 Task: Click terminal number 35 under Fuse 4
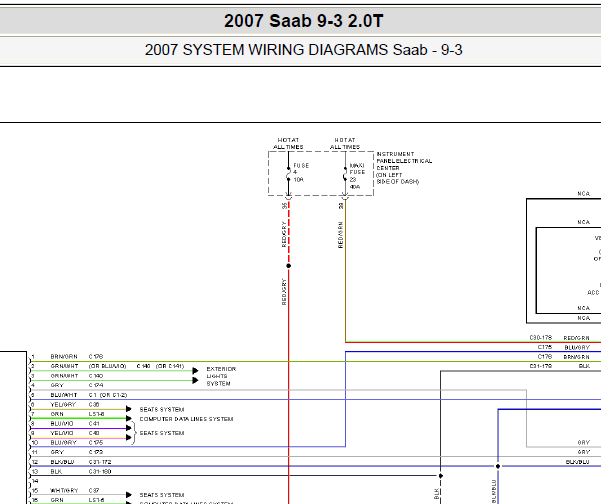pyautogui.click(x=284, y=206)
